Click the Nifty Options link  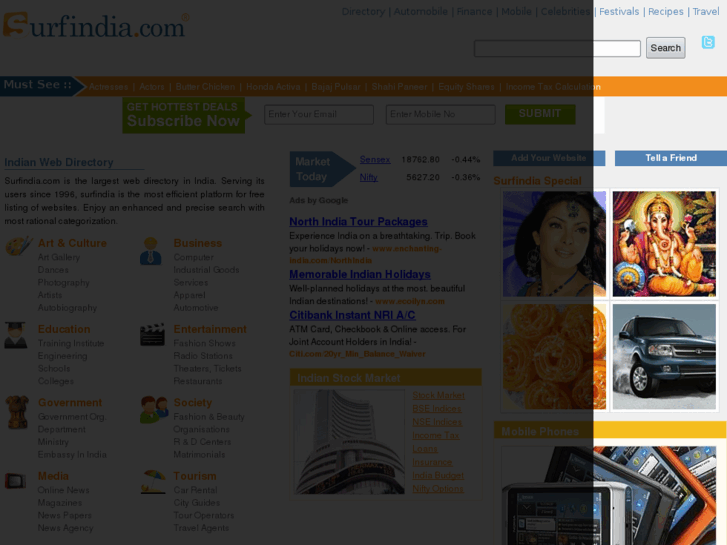438,489
